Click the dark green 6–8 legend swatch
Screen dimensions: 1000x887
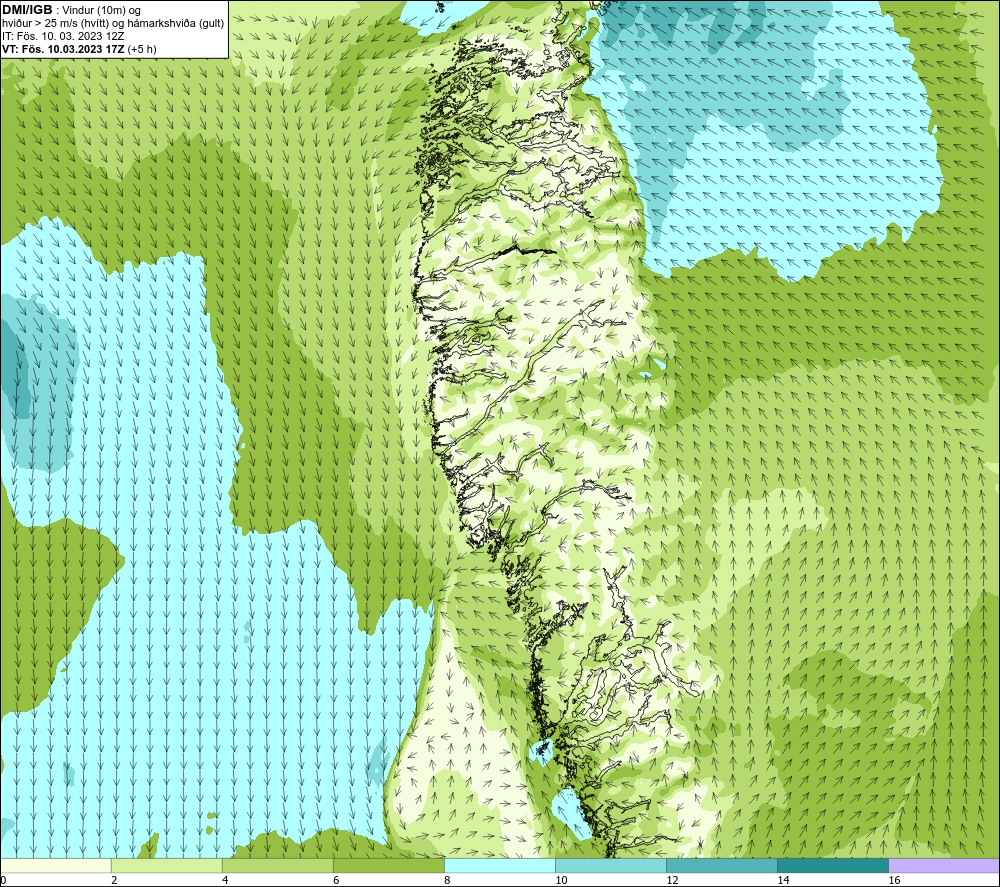click(389, 866)
